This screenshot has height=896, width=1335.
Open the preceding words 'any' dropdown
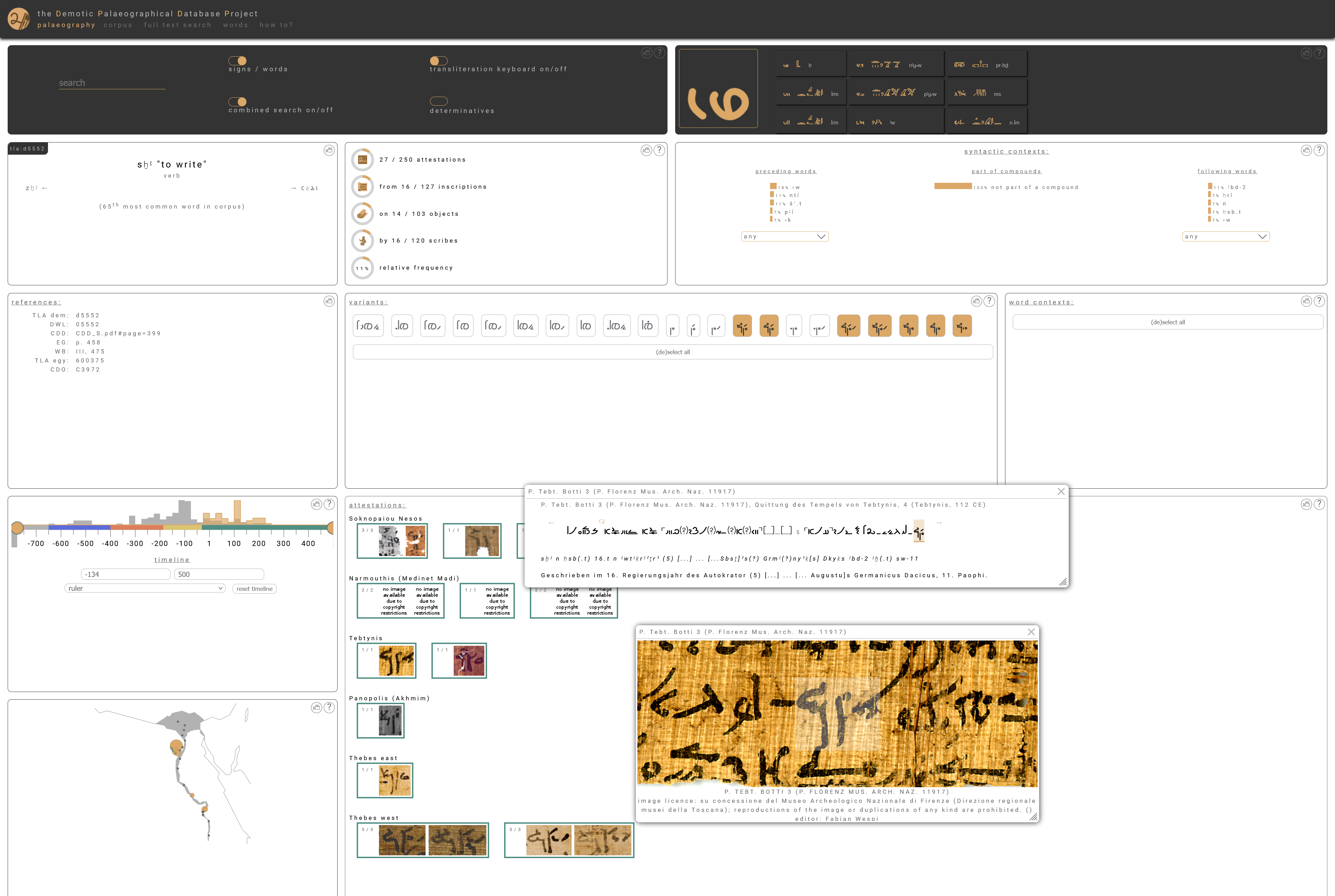coord(785,236)
